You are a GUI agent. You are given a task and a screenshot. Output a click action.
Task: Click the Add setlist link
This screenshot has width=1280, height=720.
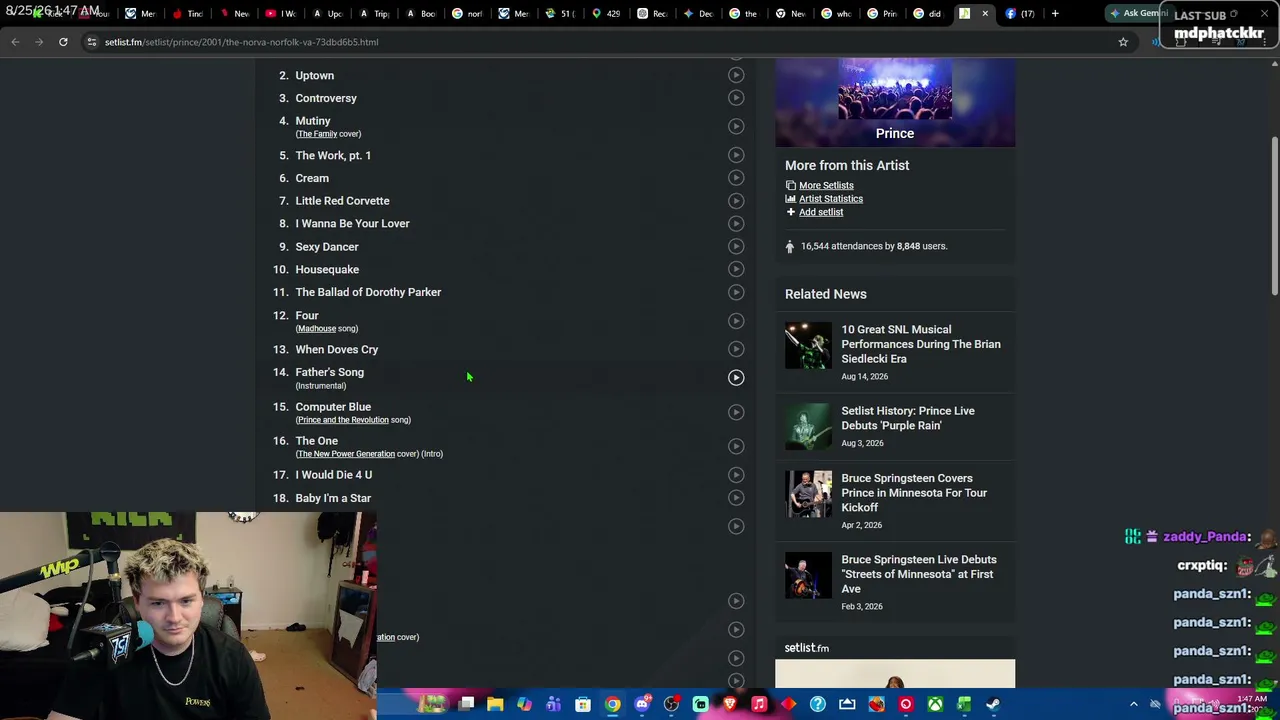[821, 212]
